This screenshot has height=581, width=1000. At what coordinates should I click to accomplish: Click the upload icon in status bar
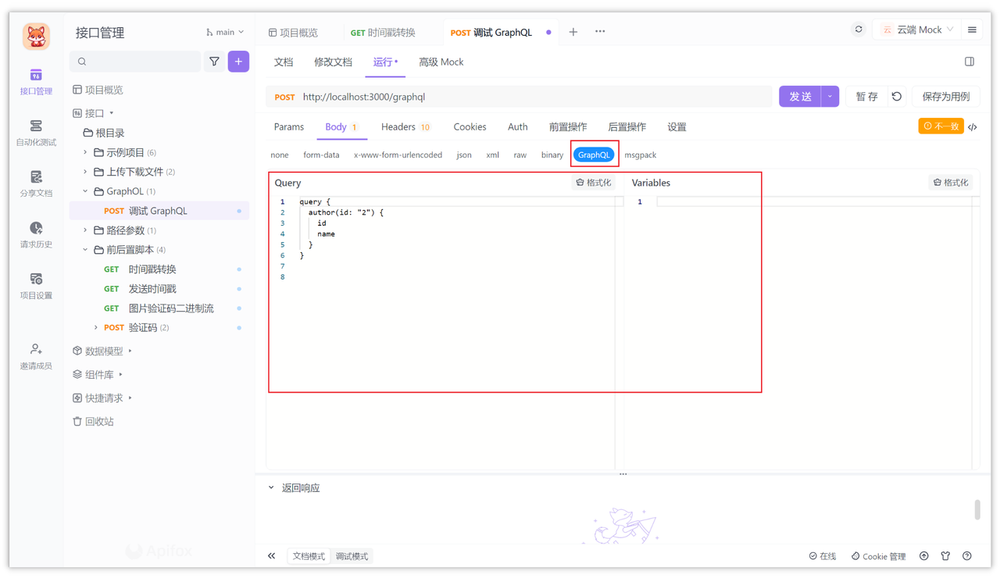point(923,556)
